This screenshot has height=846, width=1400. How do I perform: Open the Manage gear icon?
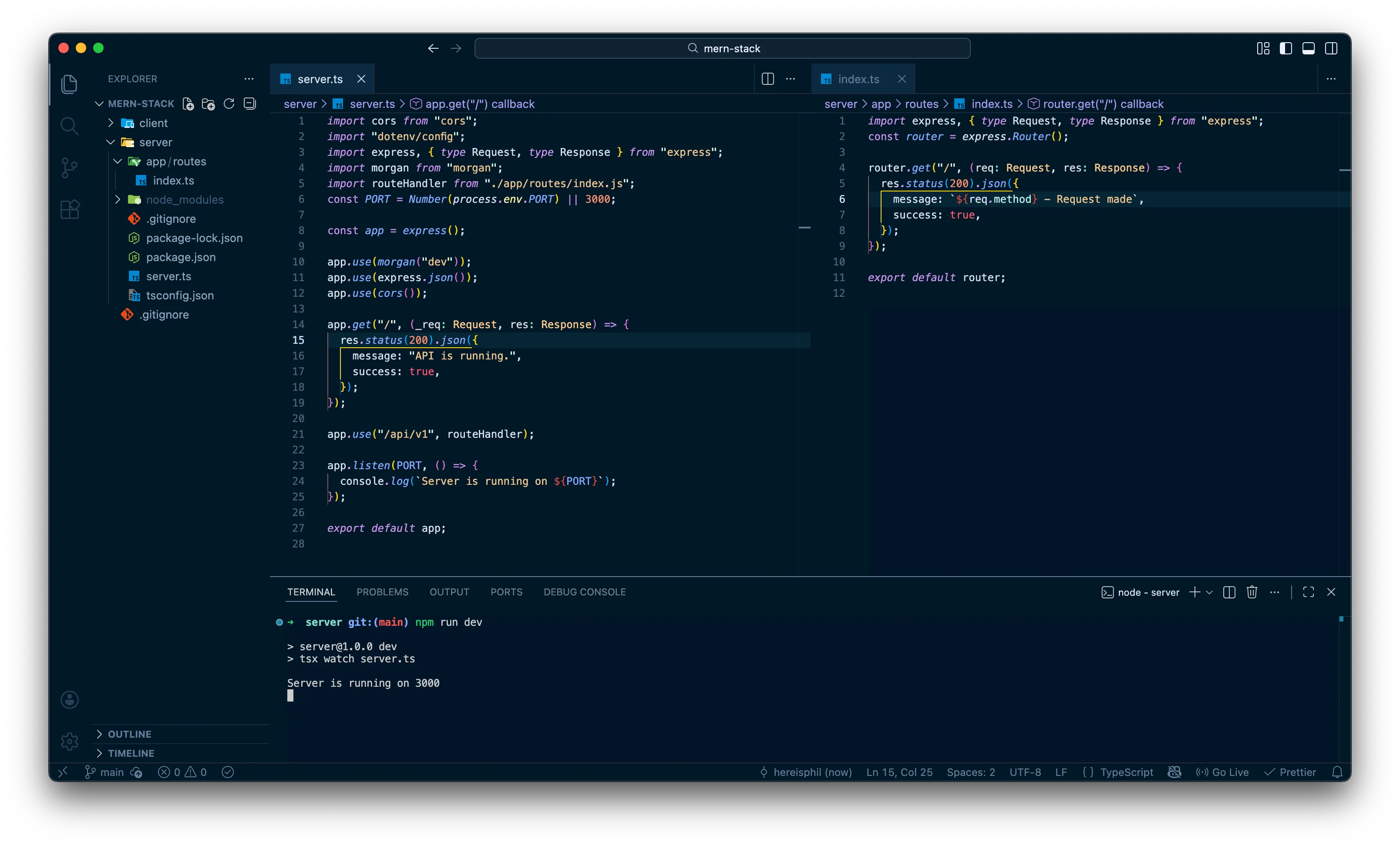[x=69, y=741]
